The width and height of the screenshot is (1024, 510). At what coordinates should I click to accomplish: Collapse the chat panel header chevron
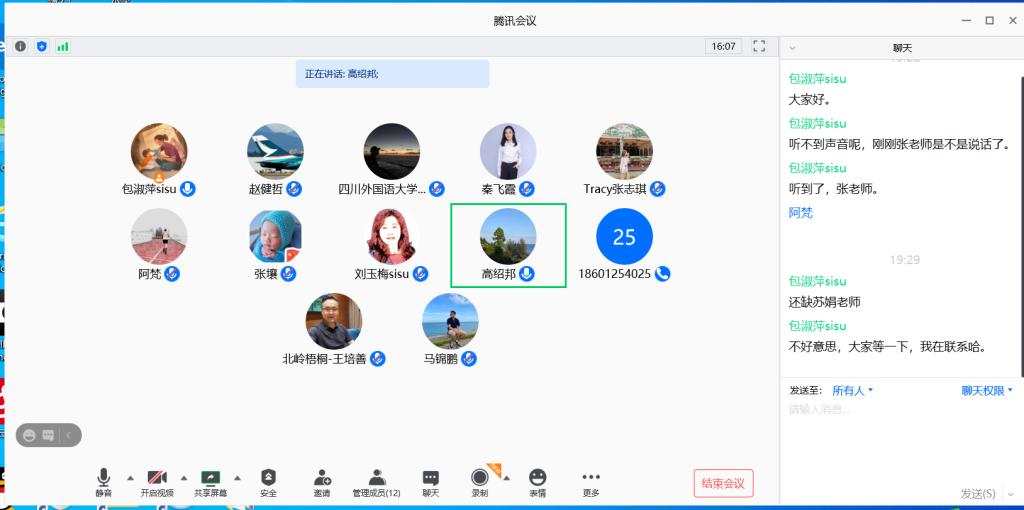tap(793, 48)
